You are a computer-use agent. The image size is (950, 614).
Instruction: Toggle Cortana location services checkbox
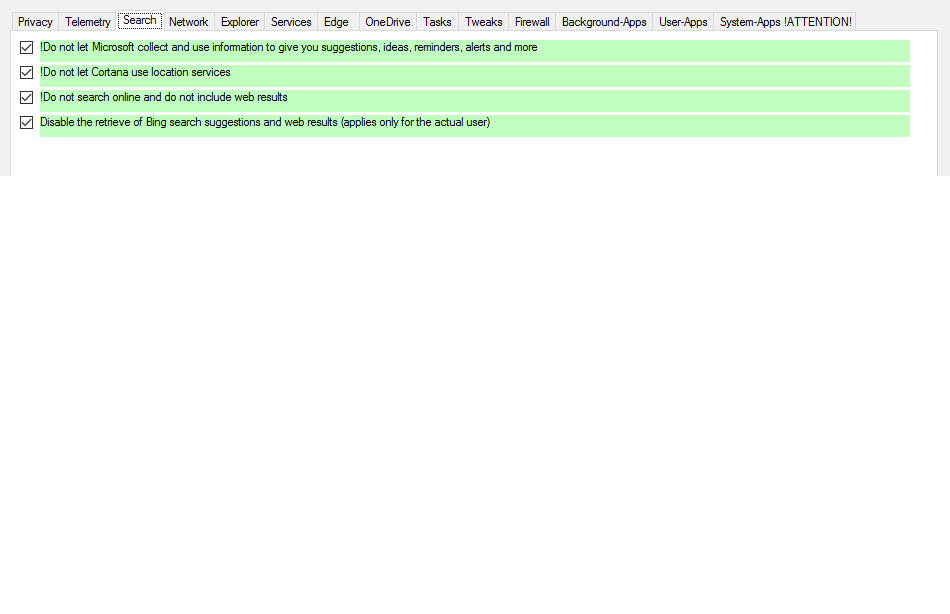pos(26,73)
